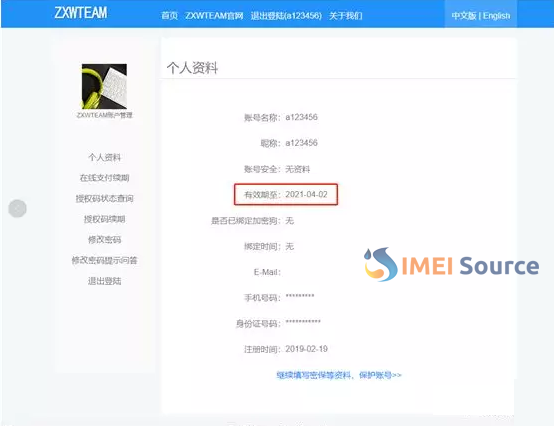
Task: Click the 个人资料 page heading
Action: pos(192,68)
